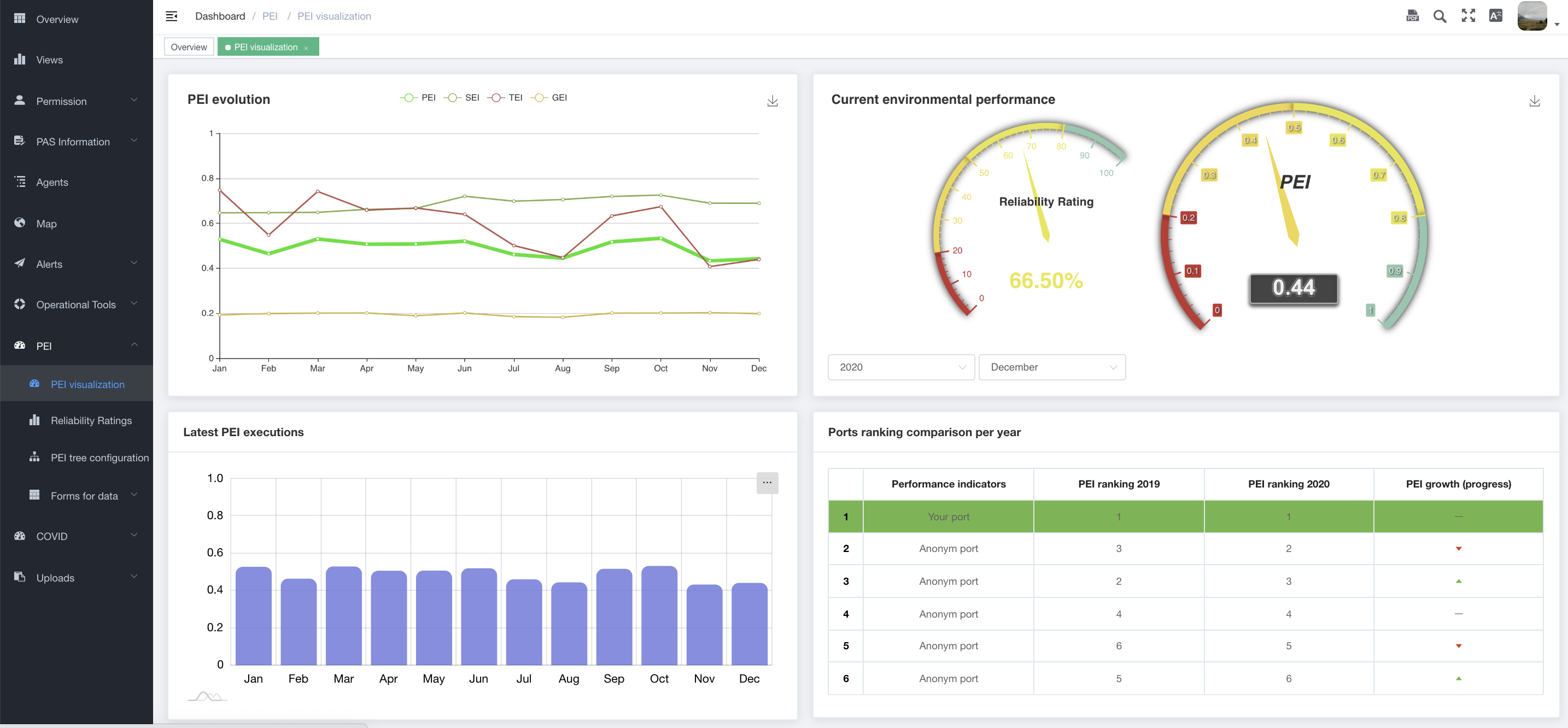
Task: Click the Views bar chart icon
Action: (20, 59)
